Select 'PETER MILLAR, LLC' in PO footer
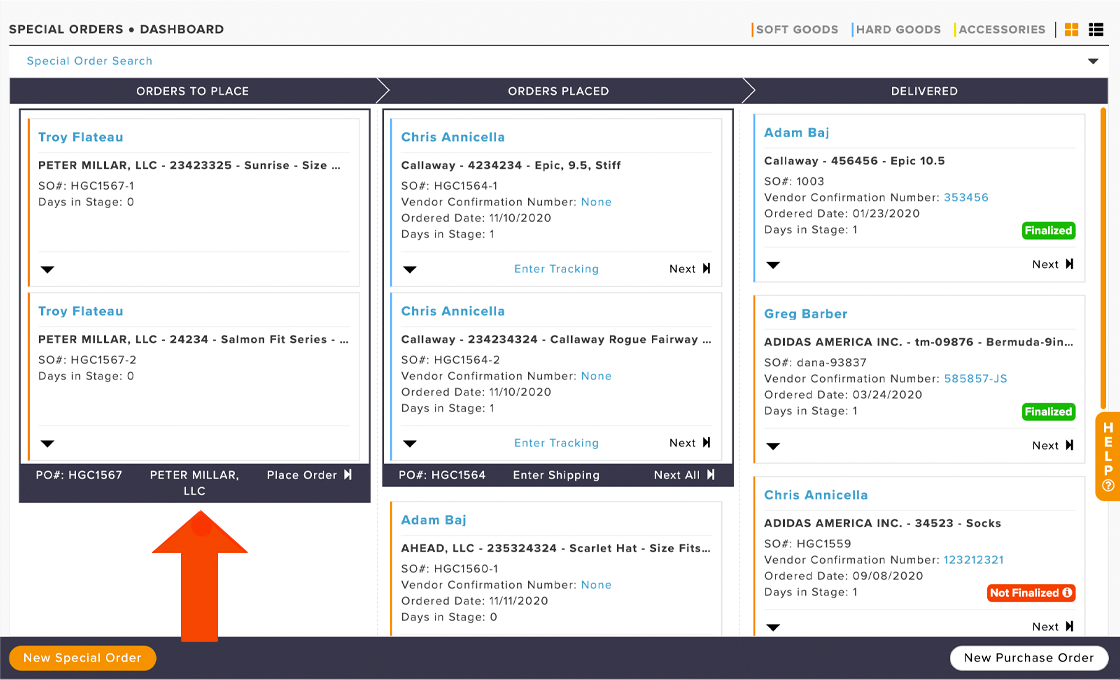The height and width of the screenshot is (680, 1120). coord(194,483)
